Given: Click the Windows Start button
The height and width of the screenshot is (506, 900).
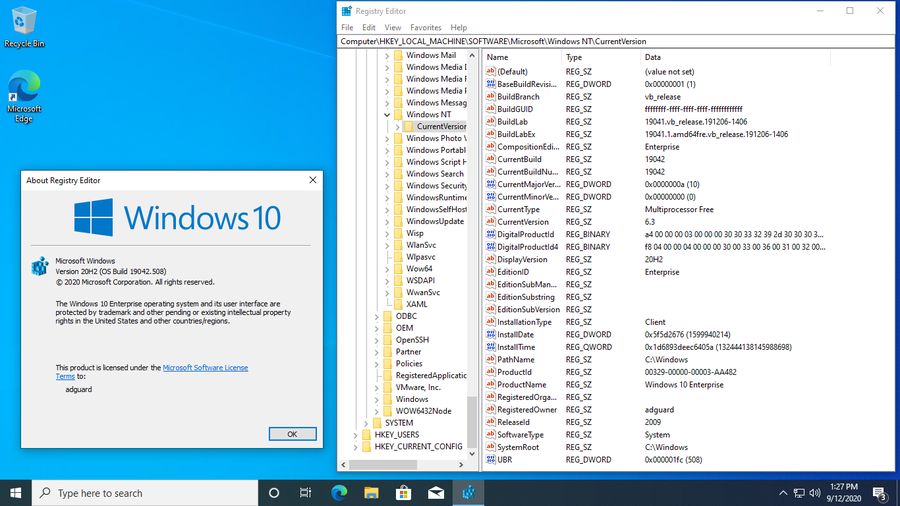Looking at the screenshot, I should click(15, 493).
